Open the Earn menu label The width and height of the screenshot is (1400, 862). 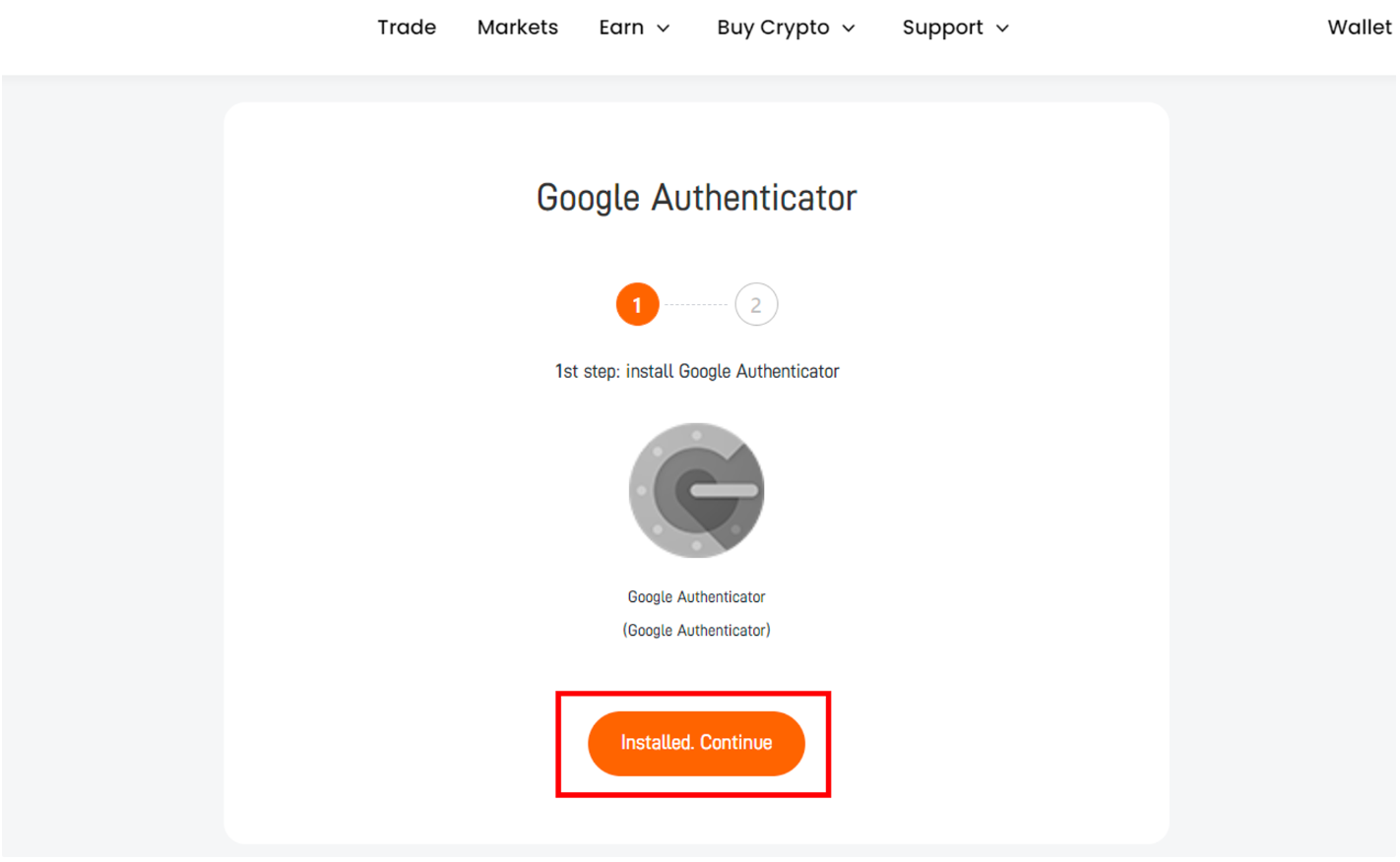(x=621, y=28)
